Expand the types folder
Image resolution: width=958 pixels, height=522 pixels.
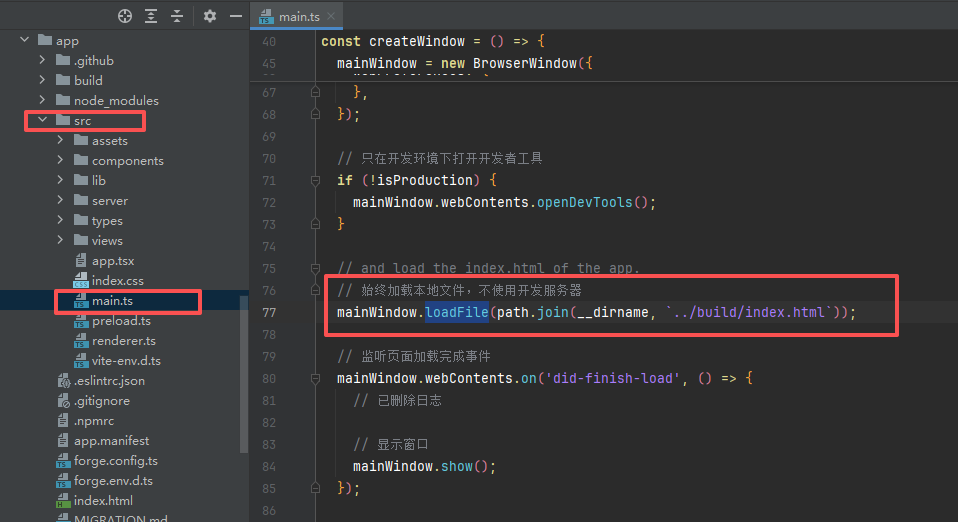pos(60,220)
